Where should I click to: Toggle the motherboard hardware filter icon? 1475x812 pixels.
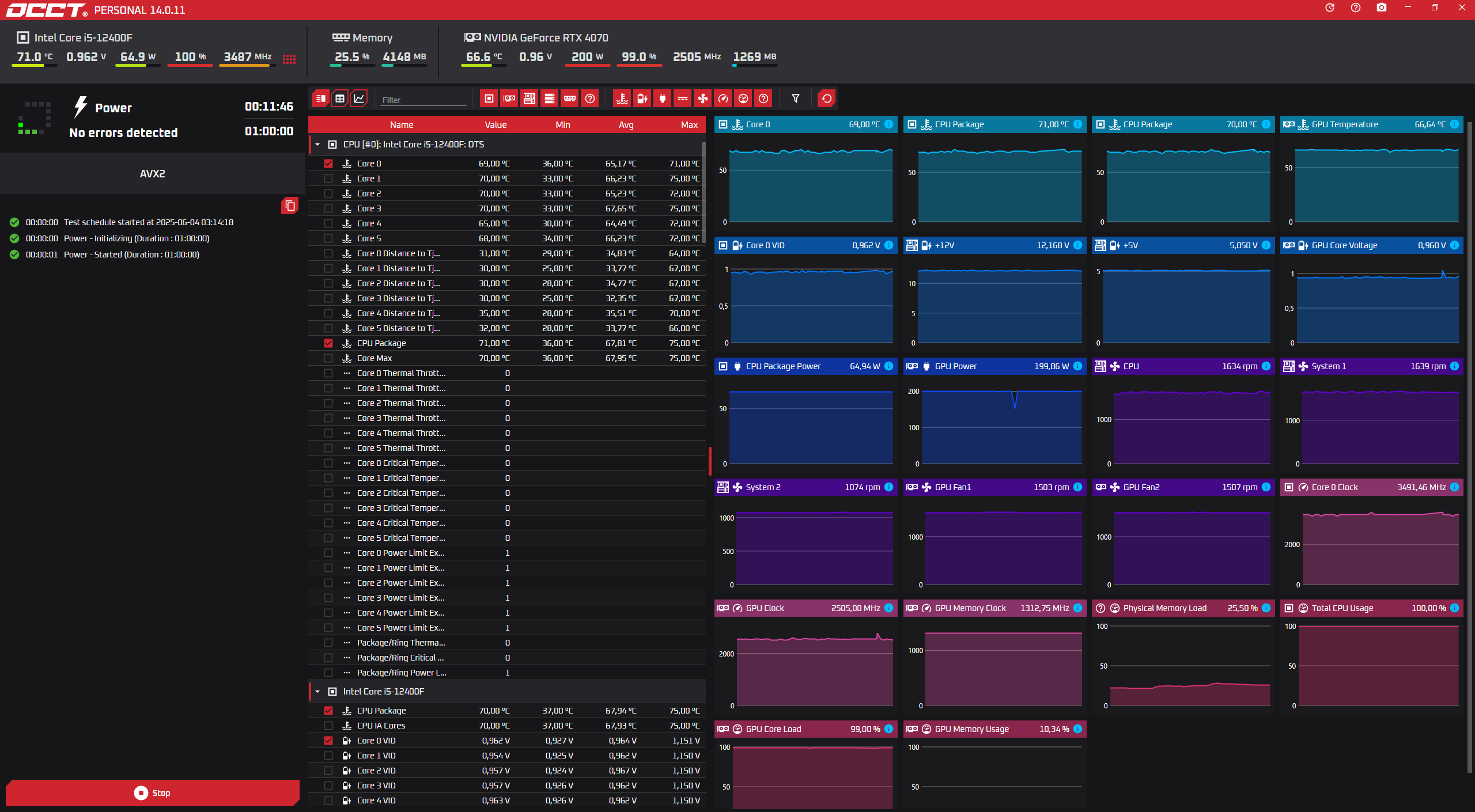tap(530, 98)
